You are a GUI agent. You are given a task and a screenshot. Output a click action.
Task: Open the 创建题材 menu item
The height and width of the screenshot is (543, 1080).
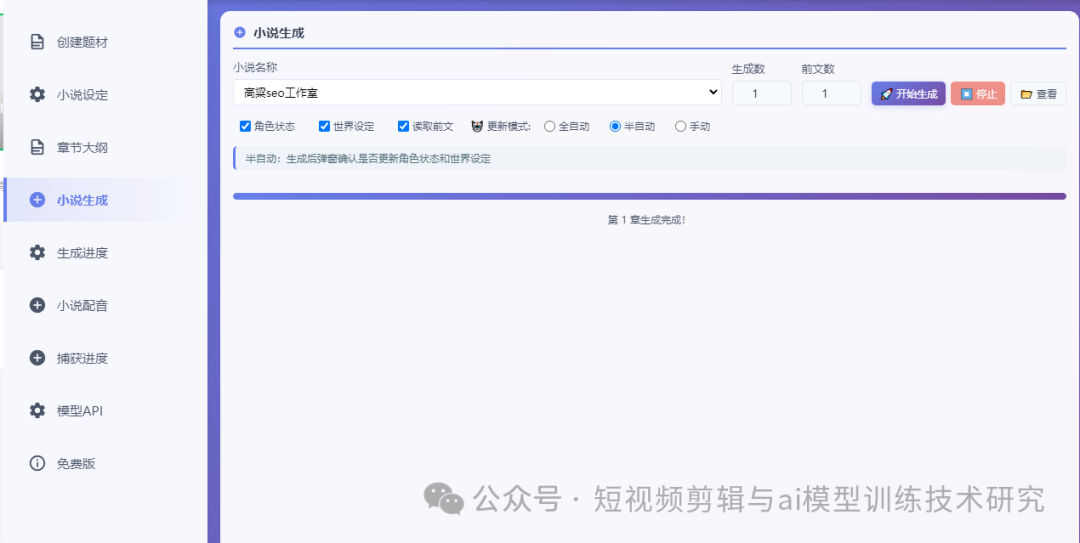click(x=105, y=42)
